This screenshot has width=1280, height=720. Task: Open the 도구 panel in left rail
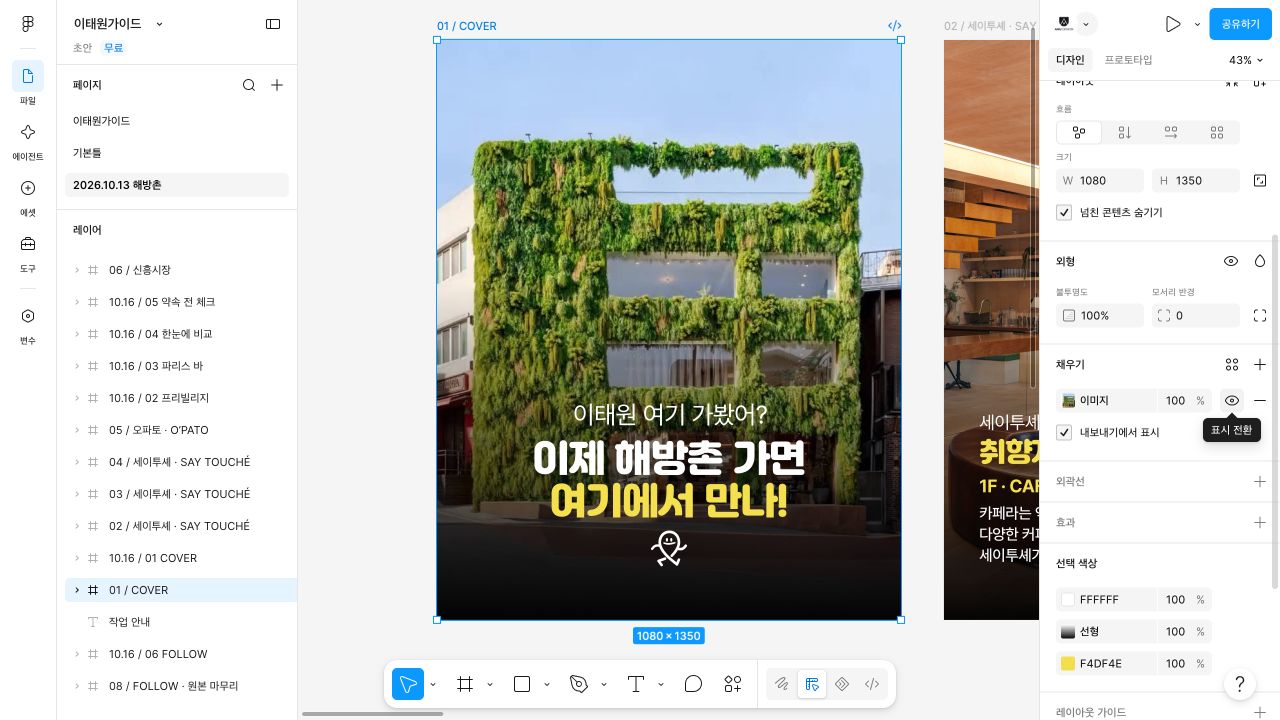tap(28, 252)
